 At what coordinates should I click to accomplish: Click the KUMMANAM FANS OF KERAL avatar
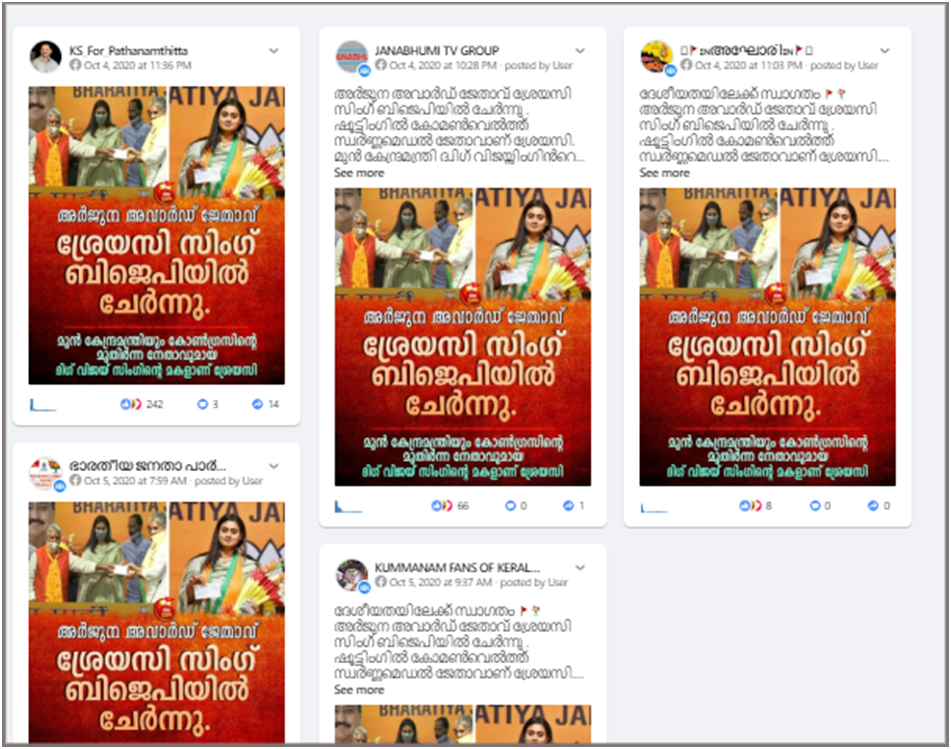coord(351,574)
